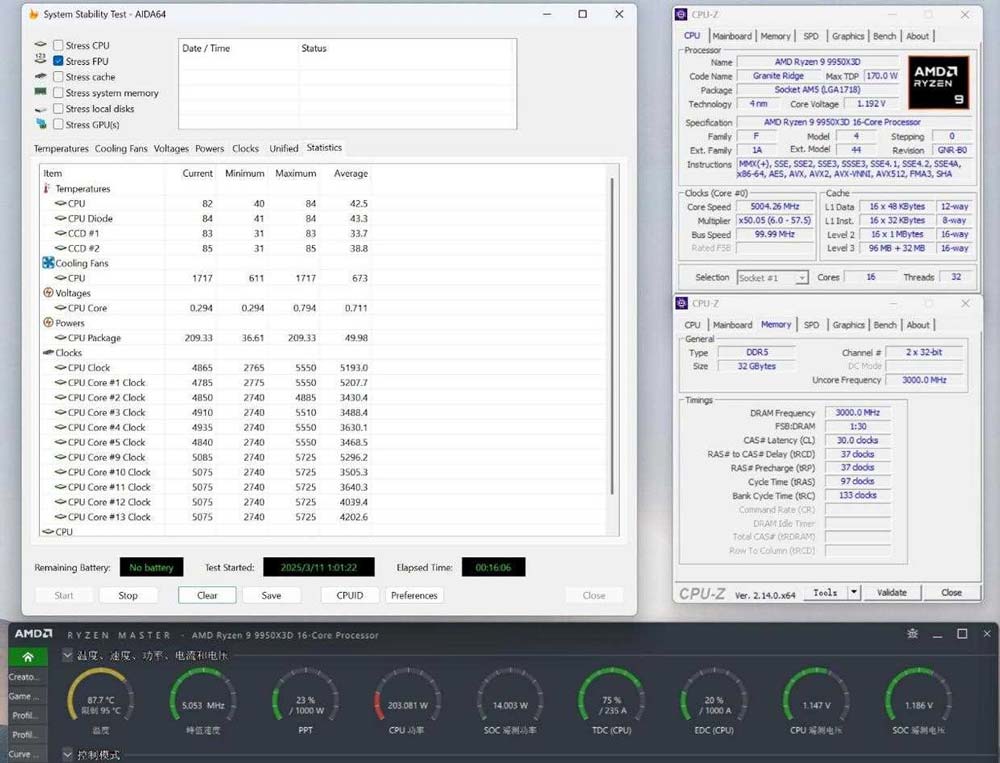Select the Powers tab
Screen dimensions: 1000x763
click(x=210, y=149)
